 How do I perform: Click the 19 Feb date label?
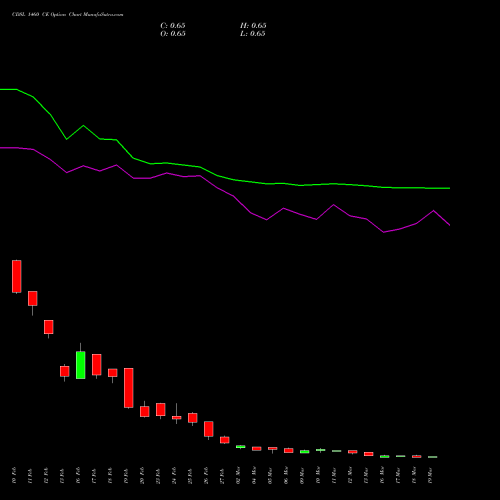pos(126,475)
